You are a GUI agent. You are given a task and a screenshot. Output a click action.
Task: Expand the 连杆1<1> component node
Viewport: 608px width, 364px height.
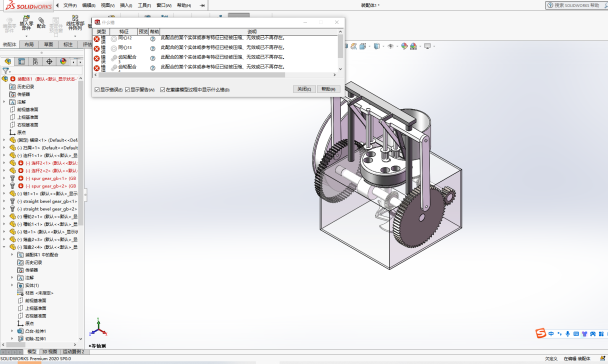tap(4, 155)
